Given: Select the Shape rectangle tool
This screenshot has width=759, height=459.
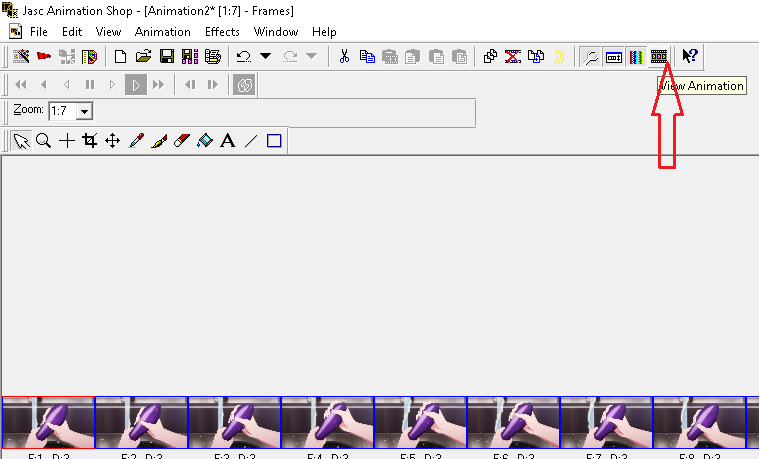Looking at the screenshot, I should [274, 141].
